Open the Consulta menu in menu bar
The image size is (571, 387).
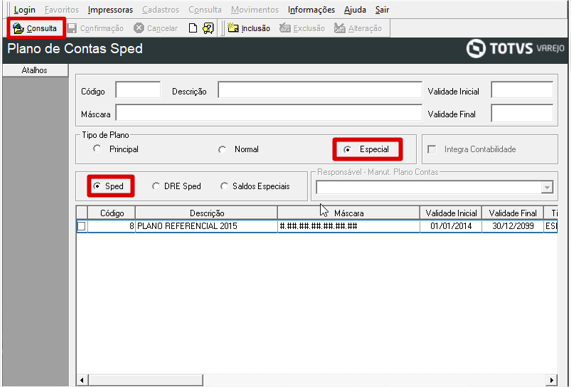tap(205, 10)
